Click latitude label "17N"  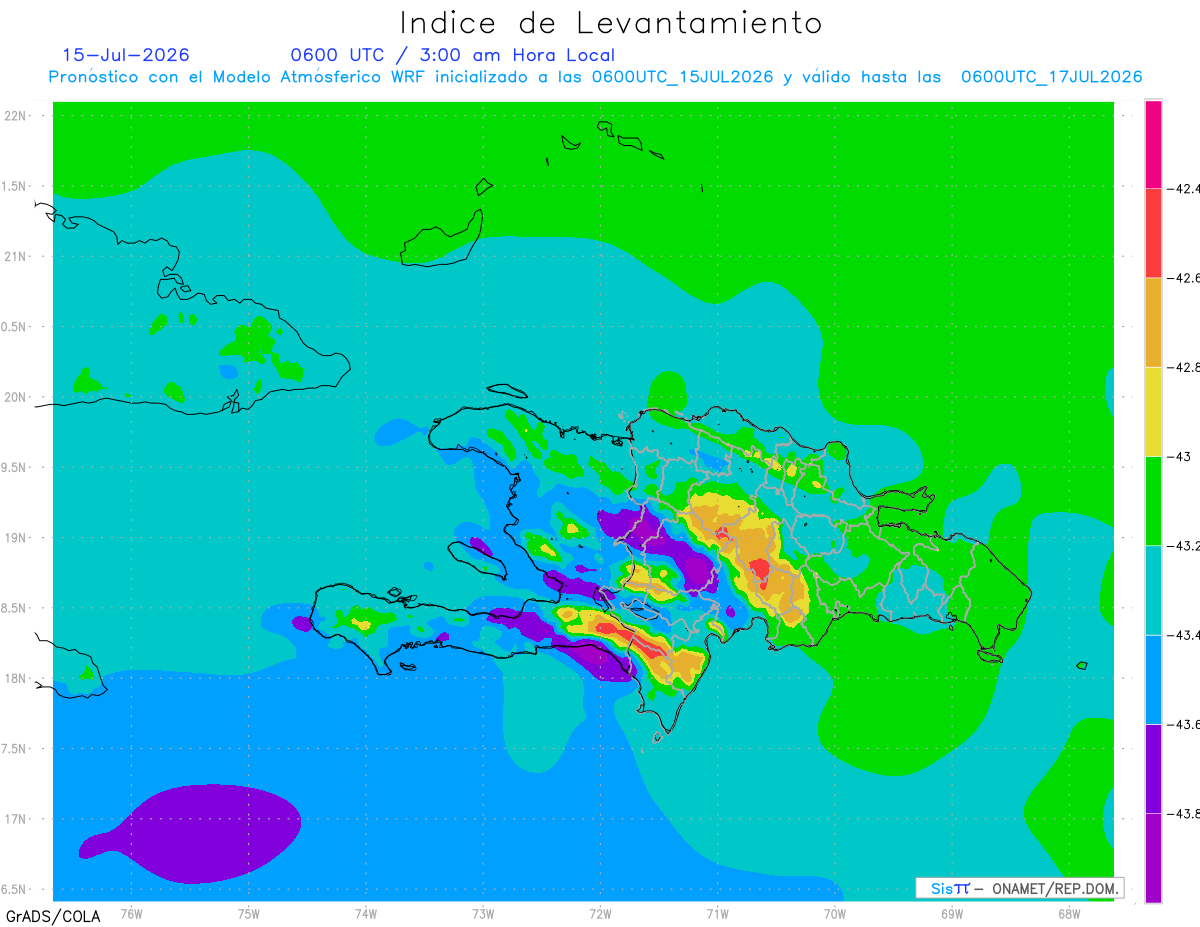pos(16,819)
